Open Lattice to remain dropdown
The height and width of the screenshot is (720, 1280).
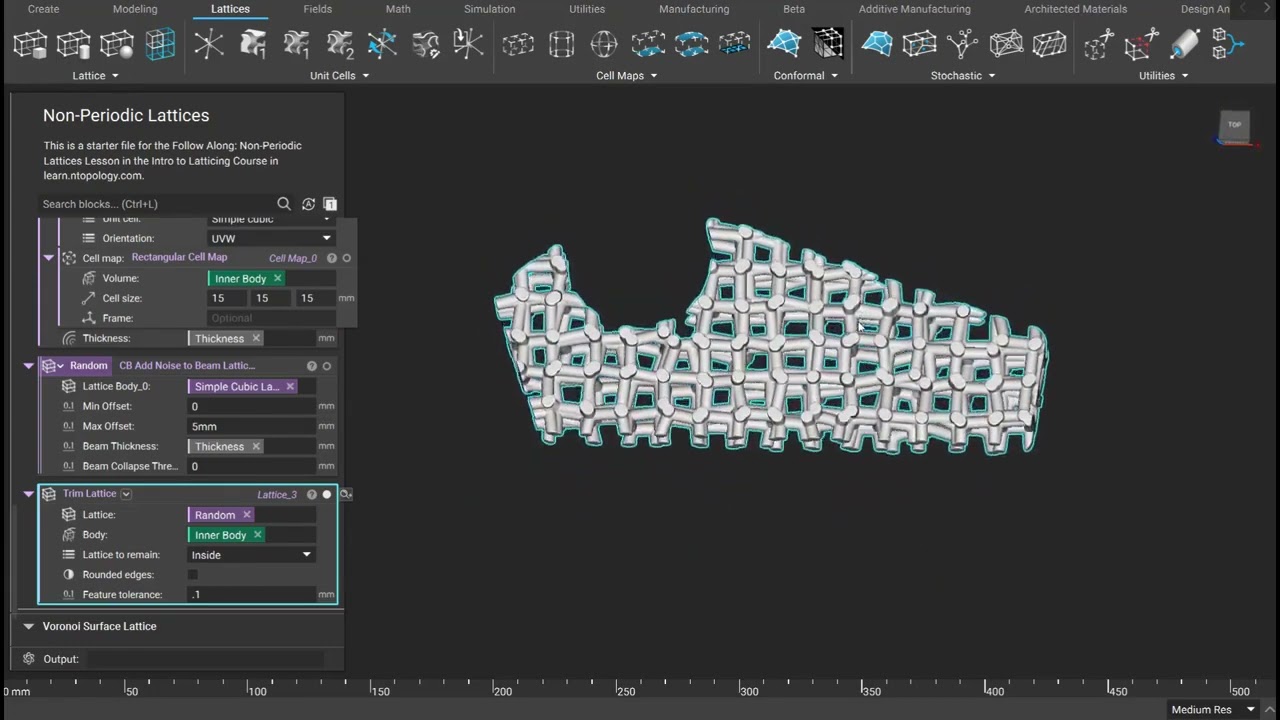[251, 555]
